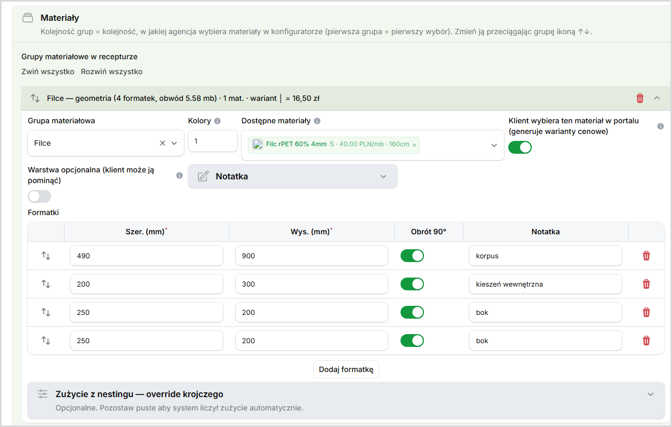Toggle Obrót 90° for korpus row

(x=412, y=256)
